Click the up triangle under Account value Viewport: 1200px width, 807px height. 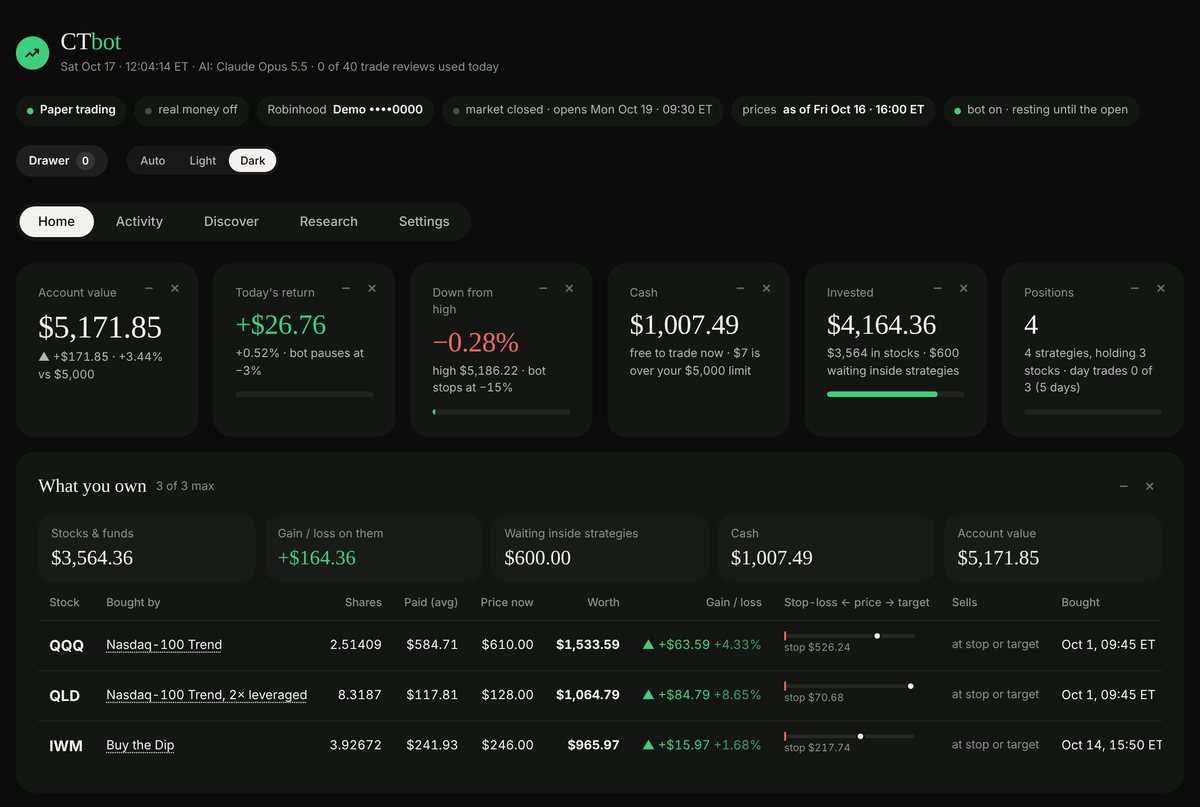pos(43,357)
